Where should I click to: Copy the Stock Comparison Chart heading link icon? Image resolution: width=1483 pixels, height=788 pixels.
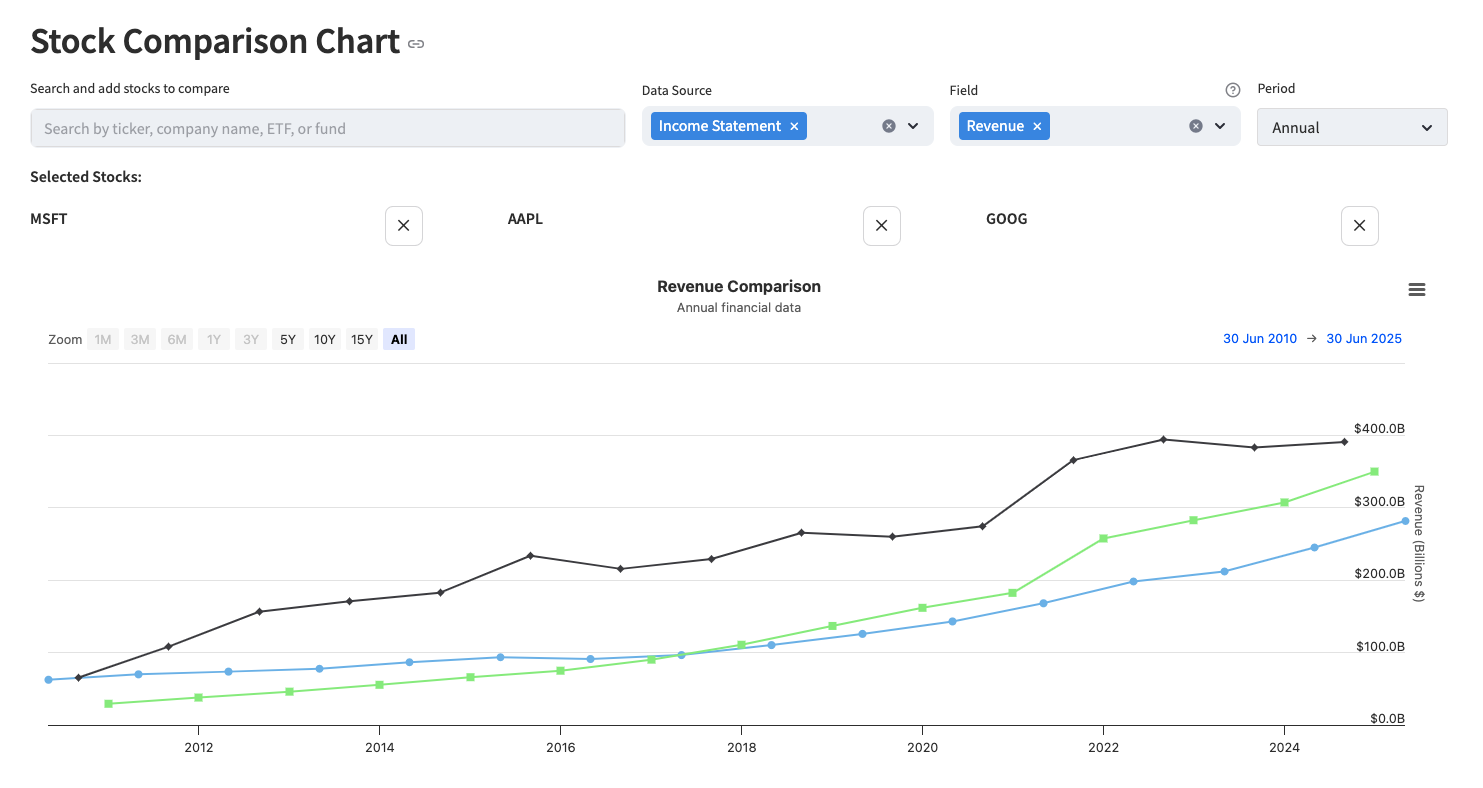point(416,44)
